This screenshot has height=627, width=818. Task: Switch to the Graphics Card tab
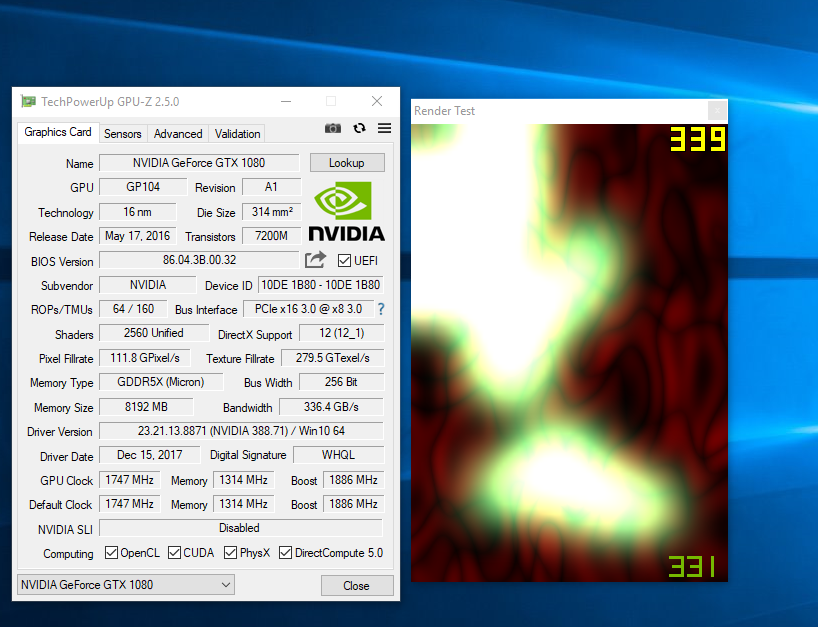click(x=58, y=132)
